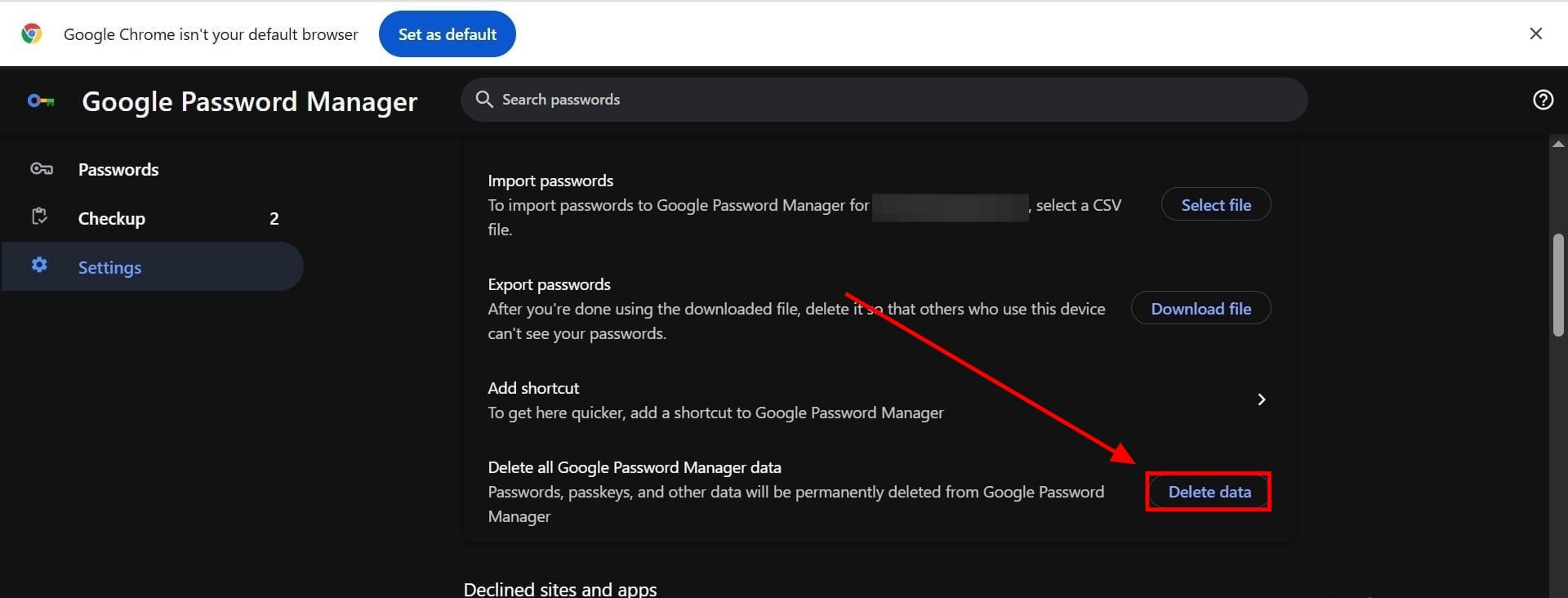
Task: Click the Delete data button
Action: click(x=1209, y=492)
